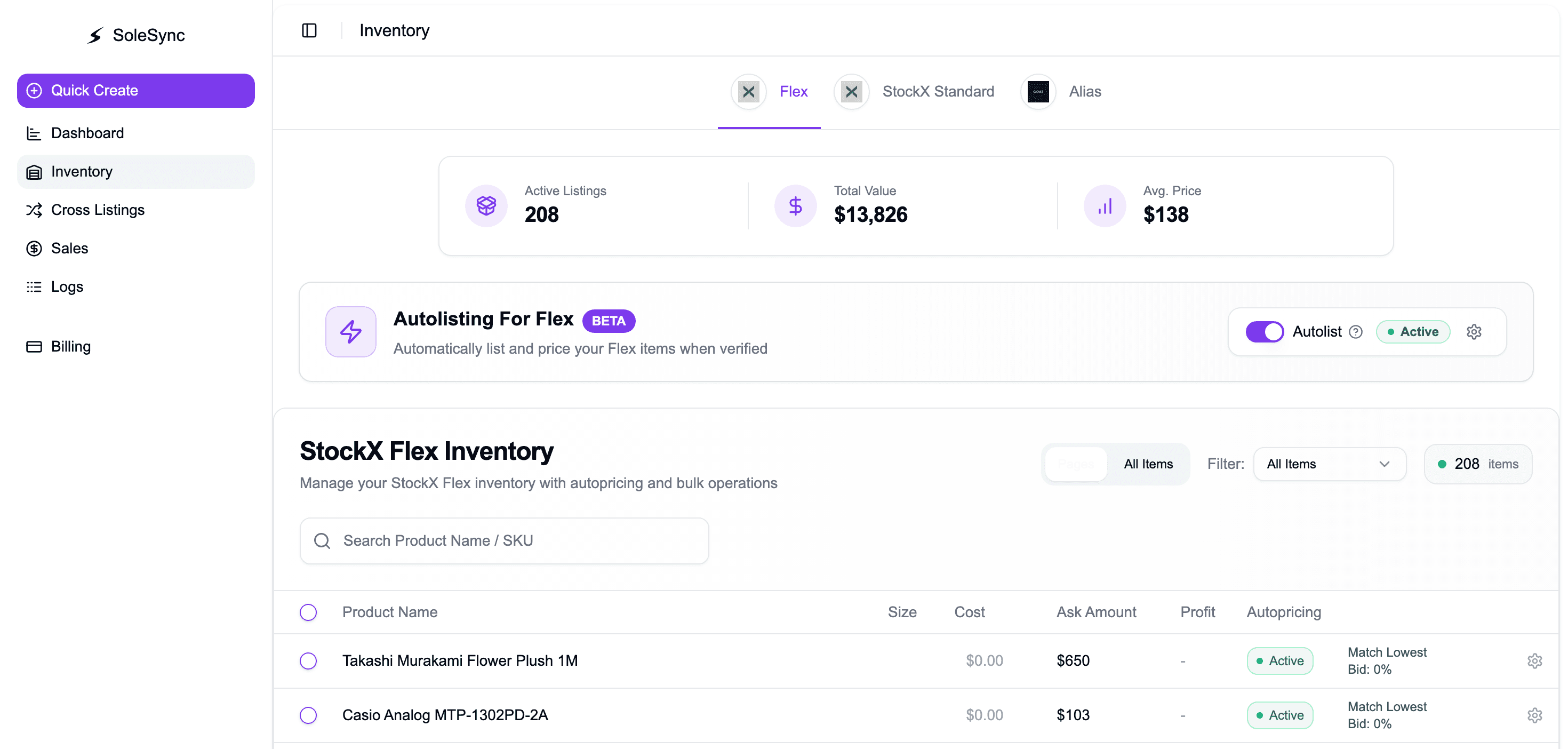1568x749 pixels.
Task: Select the Takashi Murakami Flower Plush row
Action: [308, 660]
